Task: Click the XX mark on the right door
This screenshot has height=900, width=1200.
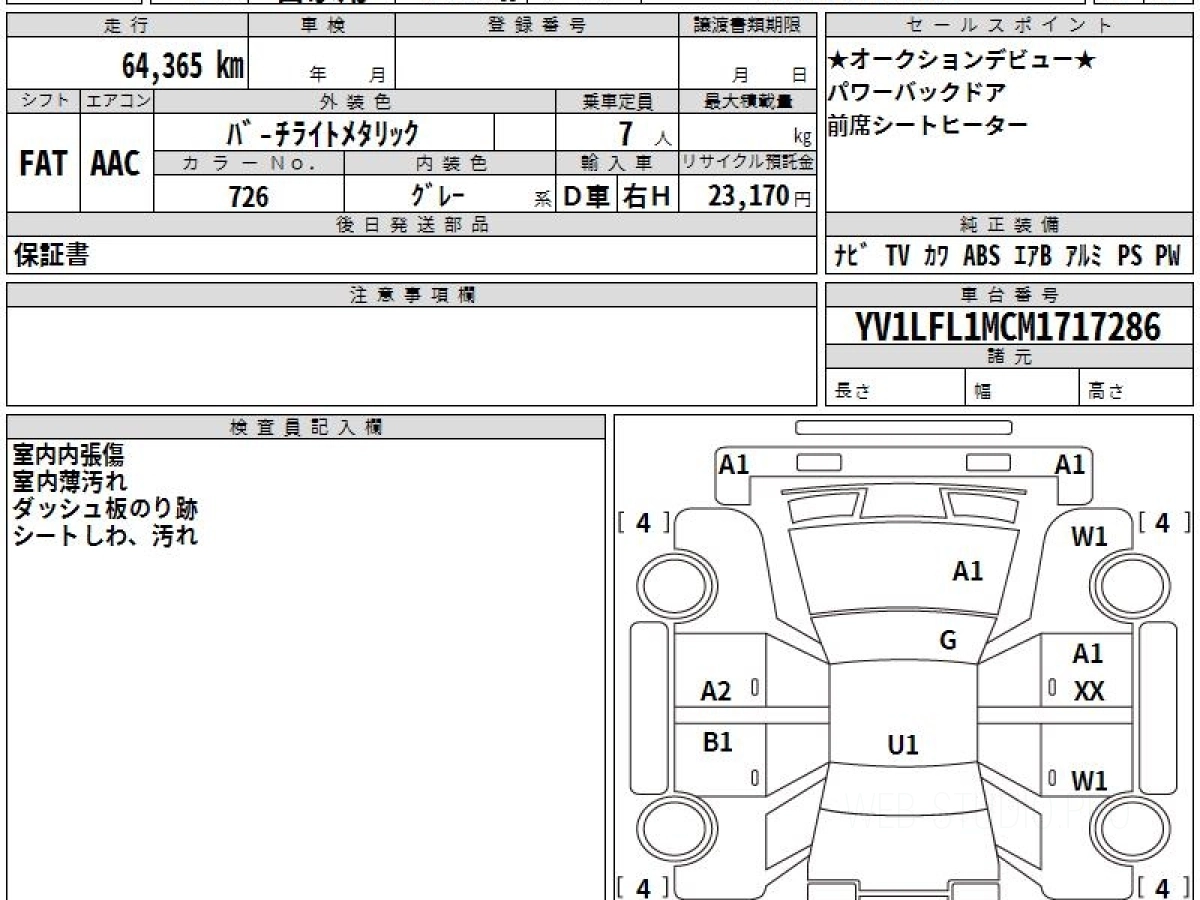Action: tap(1089, 691)
